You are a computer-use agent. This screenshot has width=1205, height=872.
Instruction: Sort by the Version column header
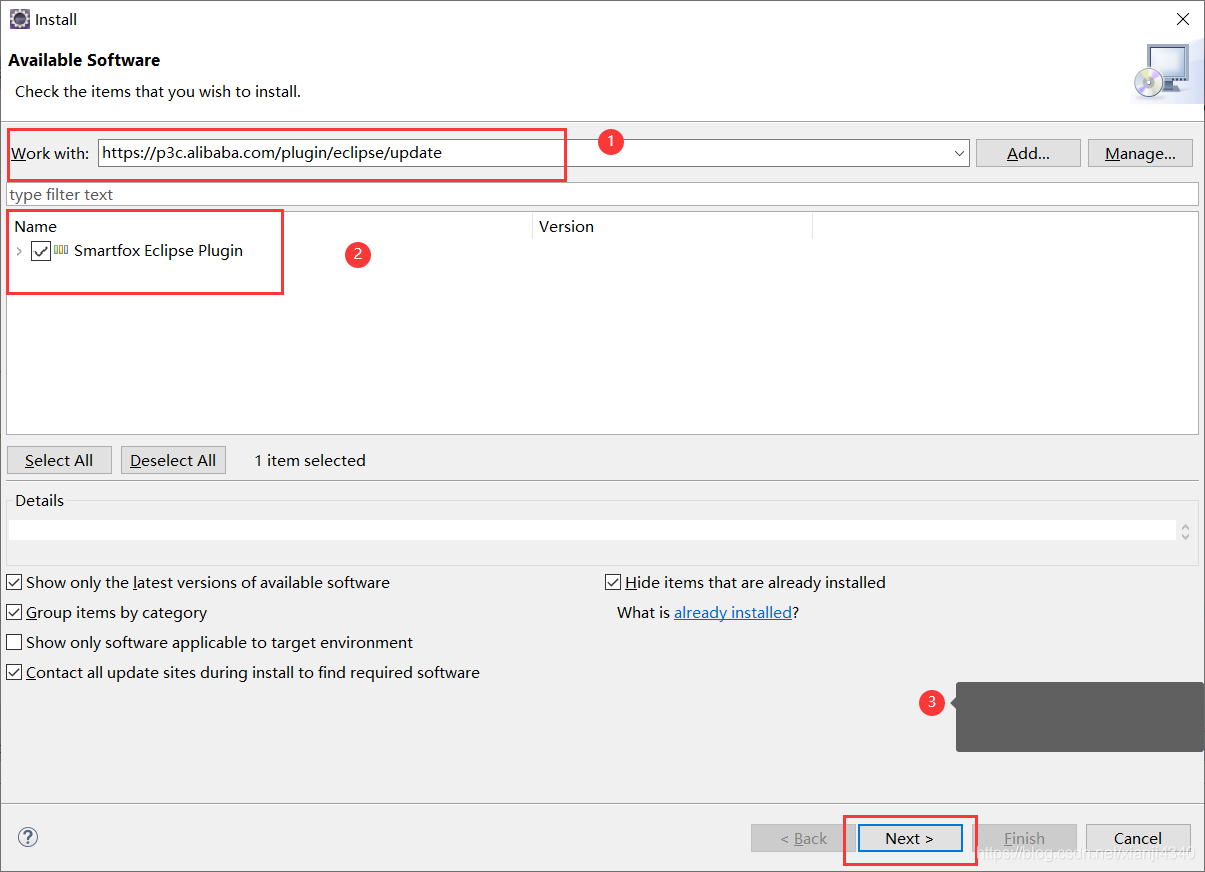[x=566, y=226]
